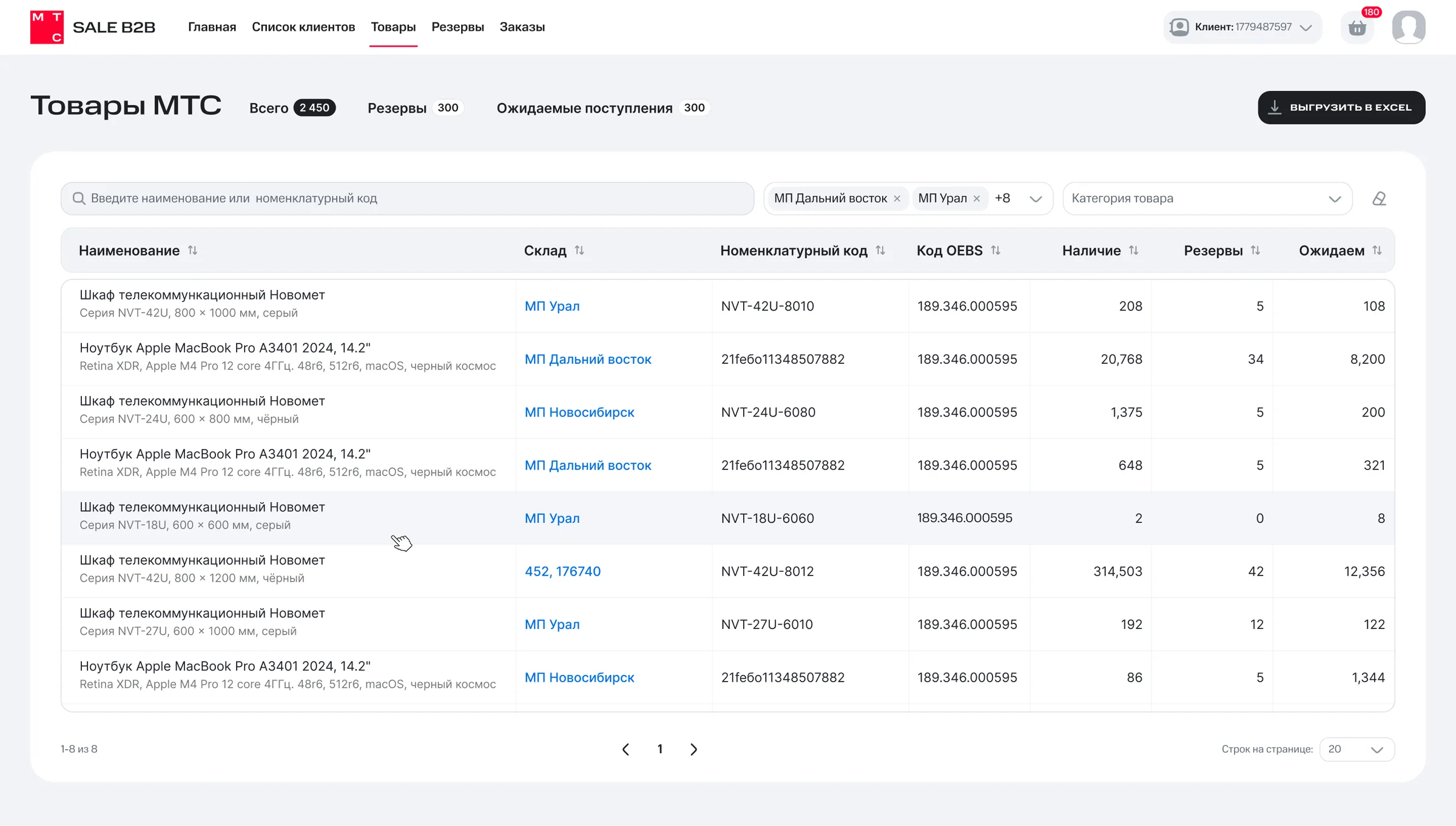Click the SALE B2B brand text
Image resolution: width=1456 pixels, height=826 pixels.
[x=114, y=27]
